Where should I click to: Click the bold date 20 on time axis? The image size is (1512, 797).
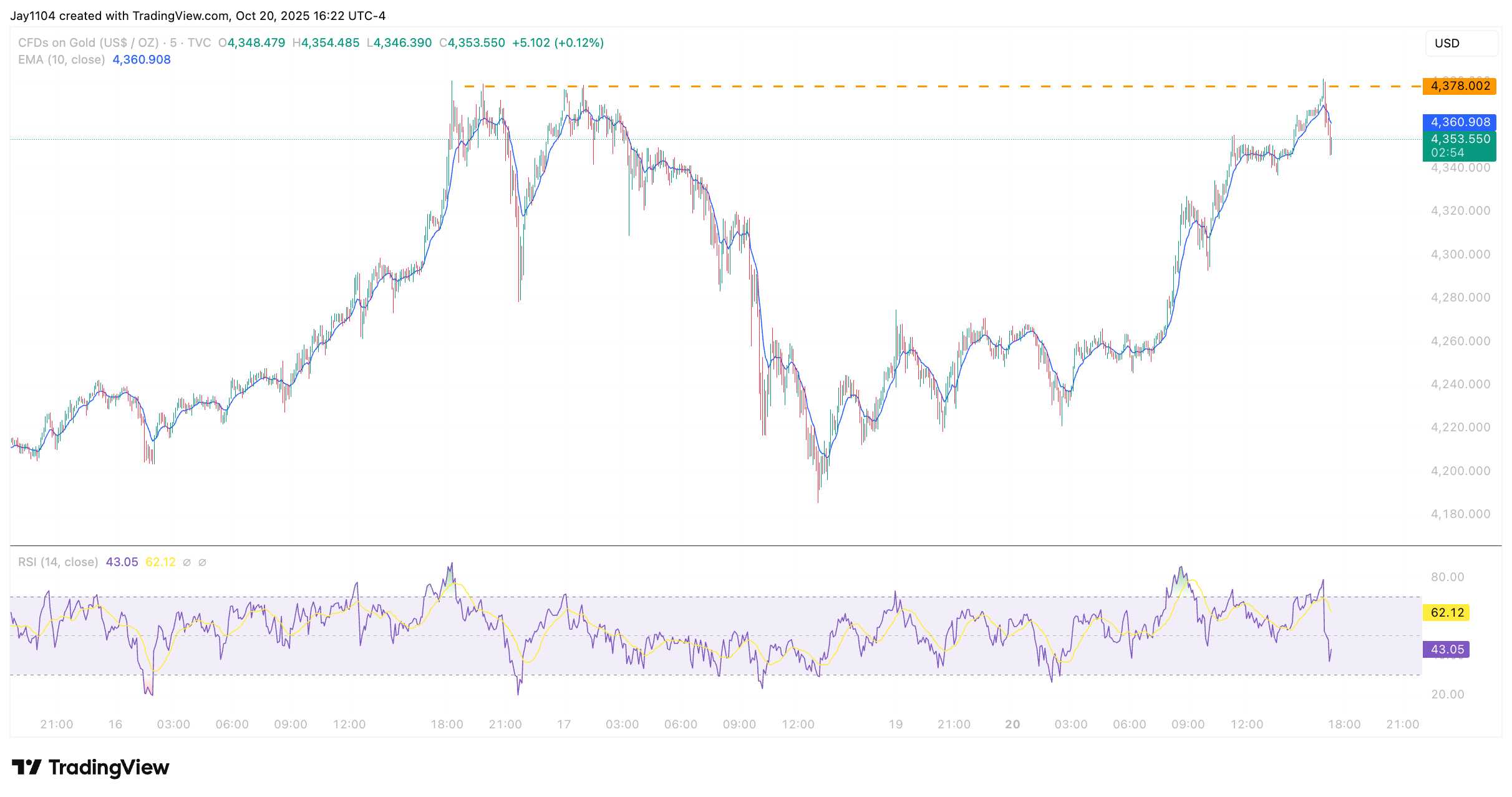[1012, 725]
